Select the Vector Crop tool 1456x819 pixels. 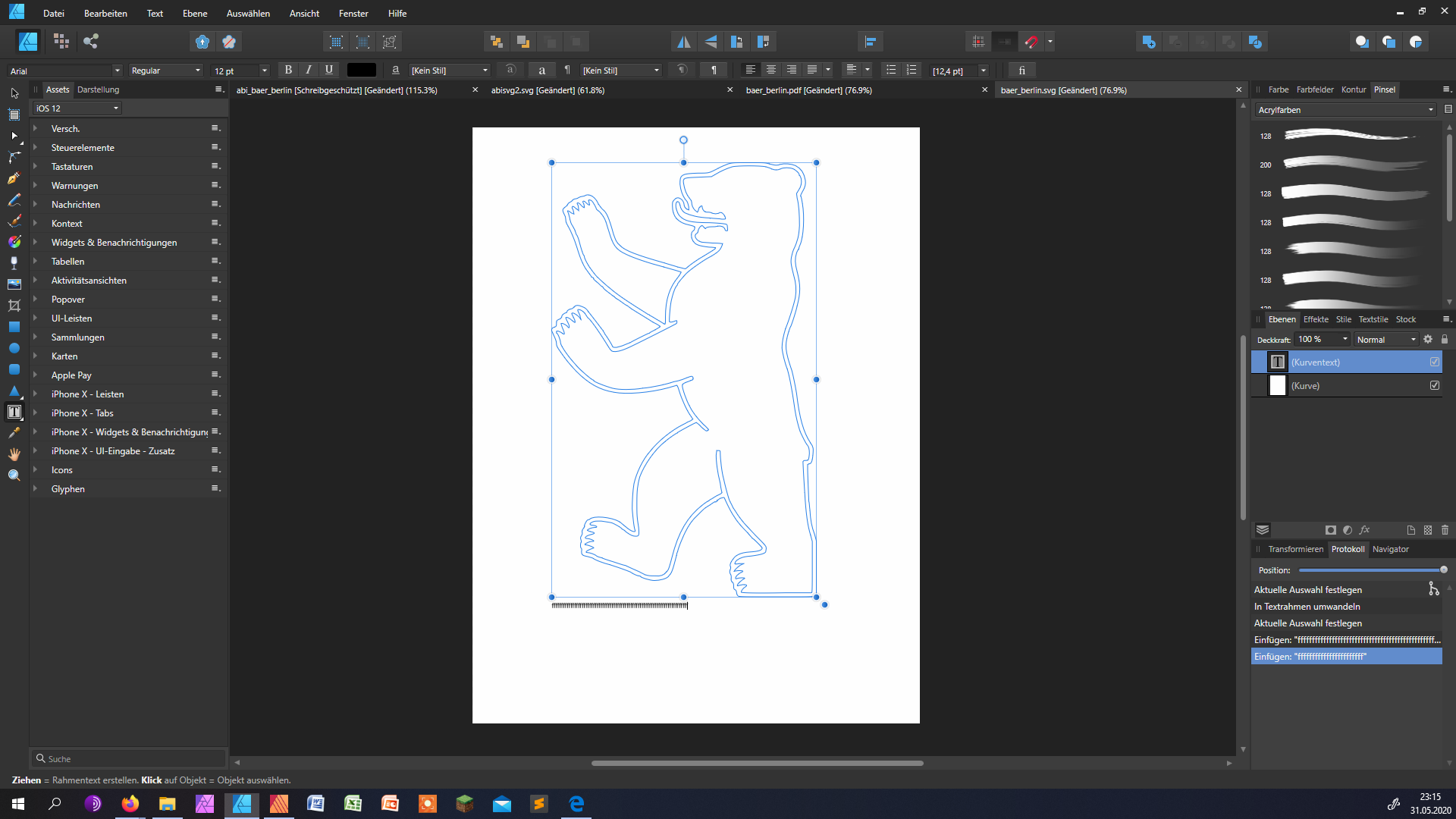(x=14, y=306)
